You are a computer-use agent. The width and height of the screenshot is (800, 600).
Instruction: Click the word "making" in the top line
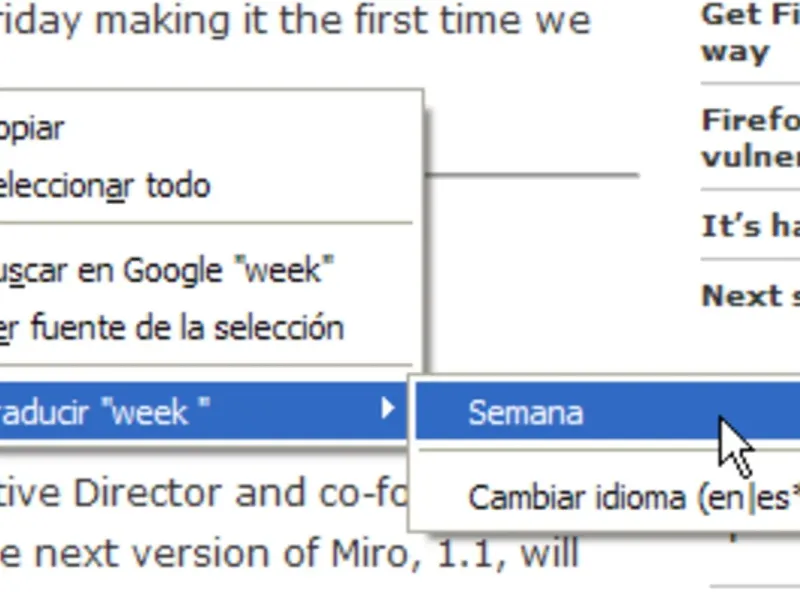tap(165, 20)
